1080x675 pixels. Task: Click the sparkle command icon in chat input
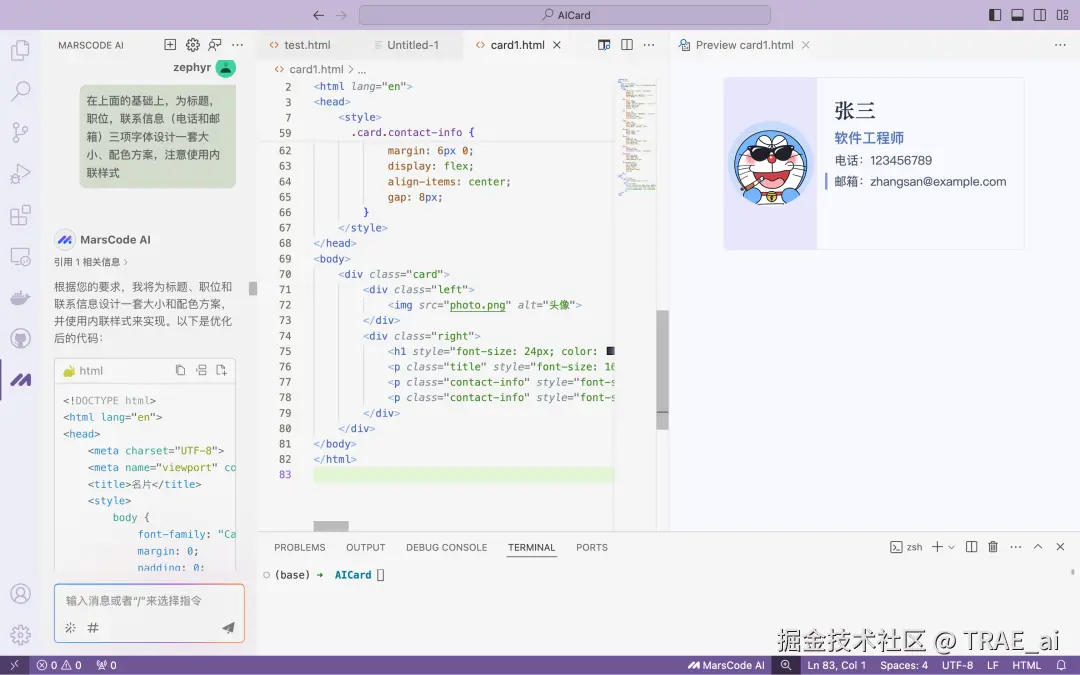[70, 627]
